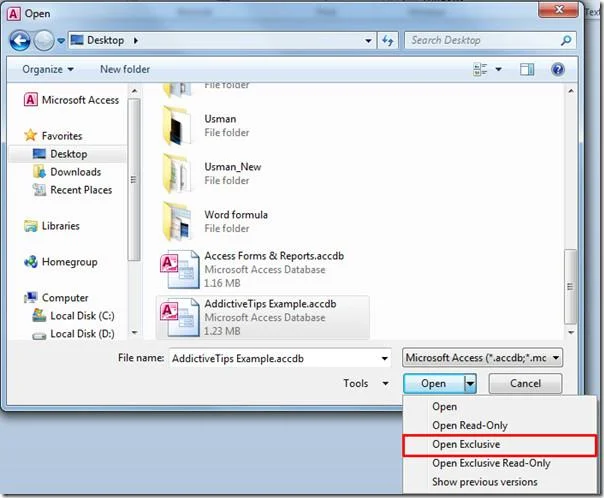The width and height of the screenshot is (604, 498).
Task: Click the Help question mark icon
Action: click(x=558, y=69)
